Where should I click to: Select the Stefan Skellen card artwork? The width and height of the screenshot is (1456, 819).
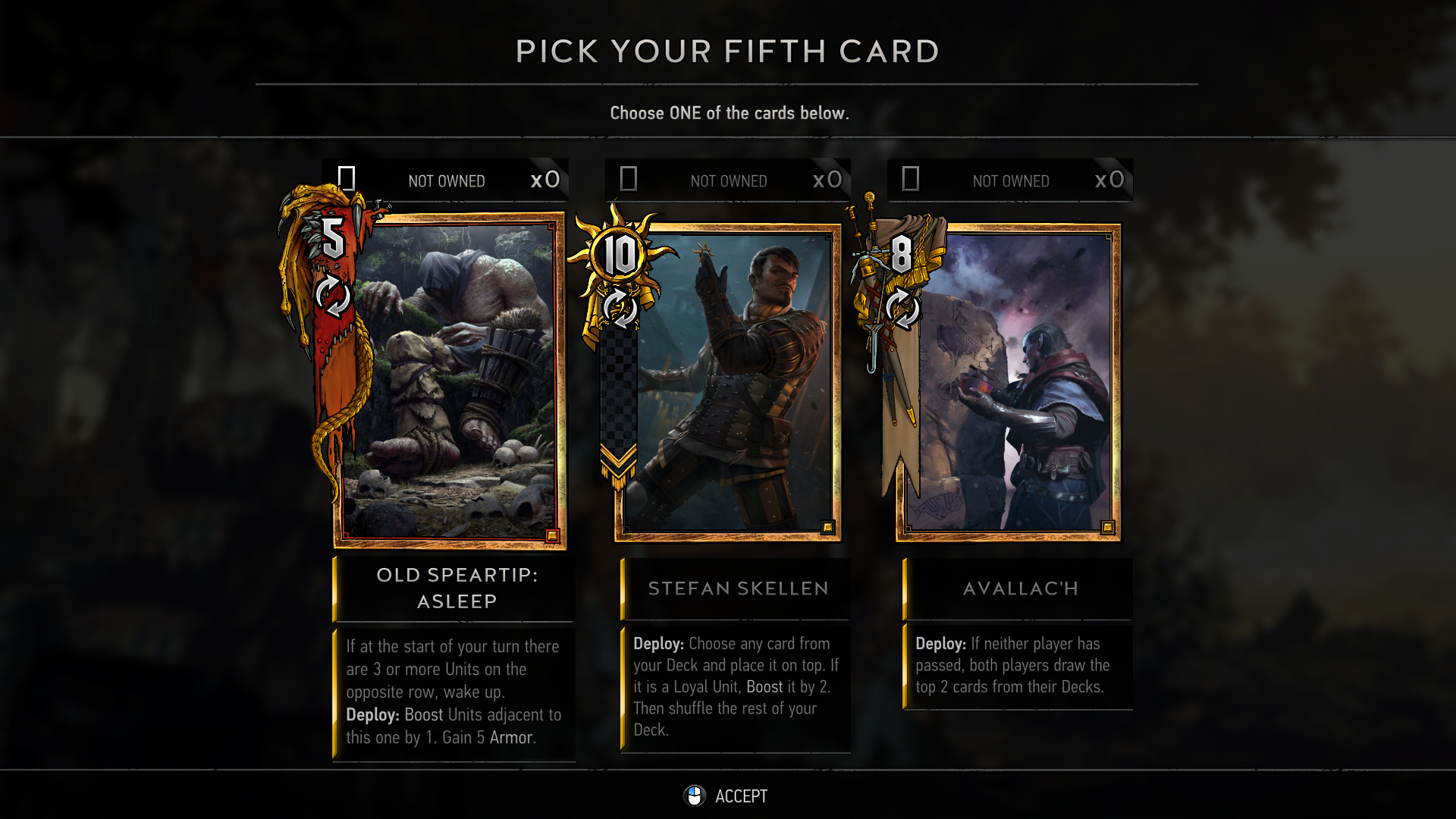pyautogui.click(x=728, y=382)
